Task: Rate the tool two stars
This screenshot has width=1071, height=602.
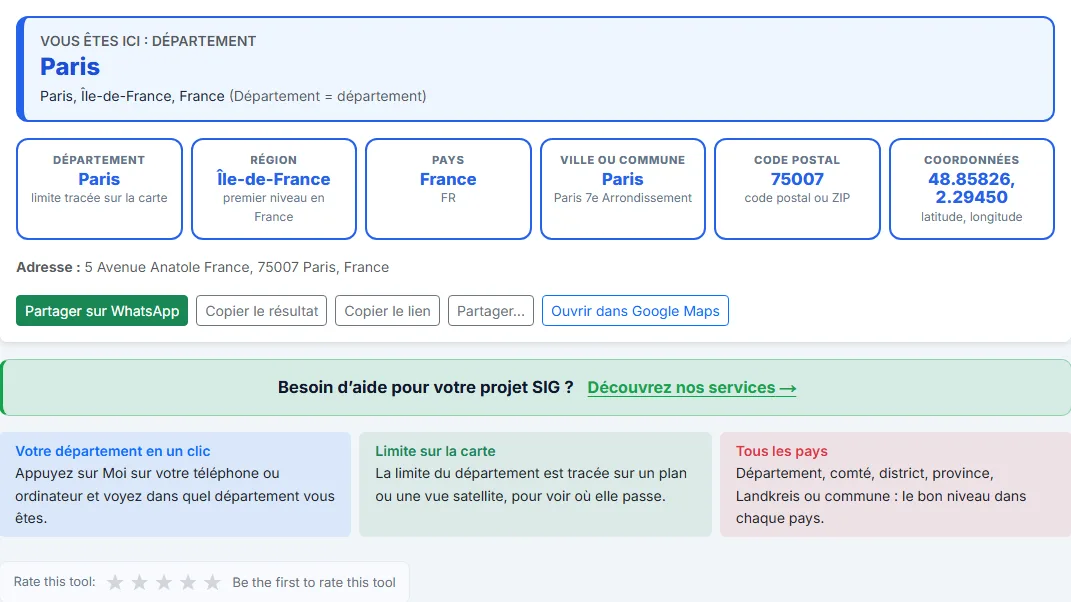Action: pyautogui.click(x=139, y=582)
